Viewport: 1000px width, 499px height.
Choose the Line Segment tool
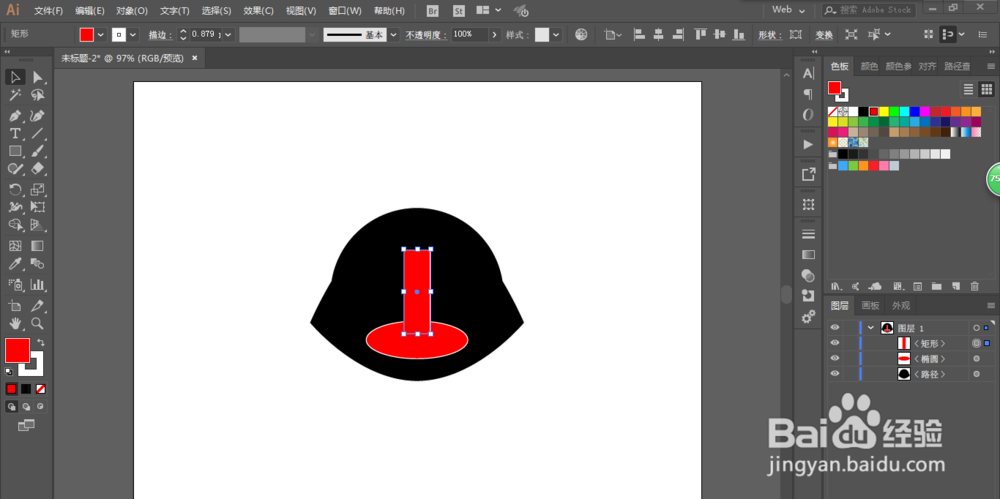[x=38, y=133]
